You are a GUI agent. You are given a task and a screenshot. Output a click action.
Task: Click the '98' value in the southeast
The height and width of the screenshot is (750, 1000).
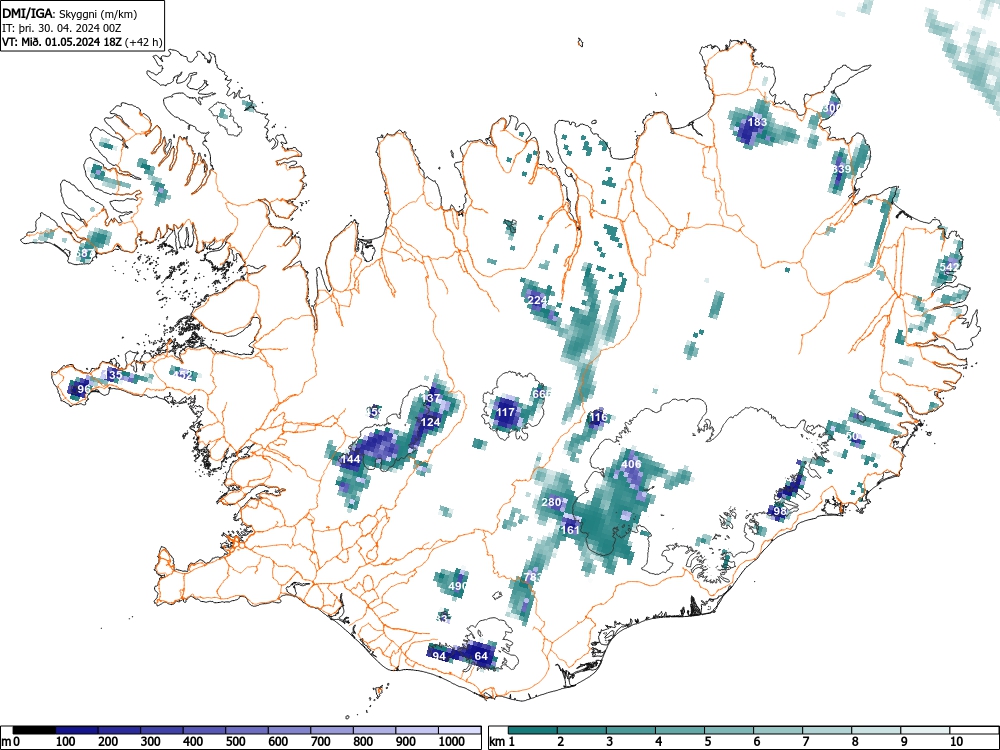coord(779,511)
